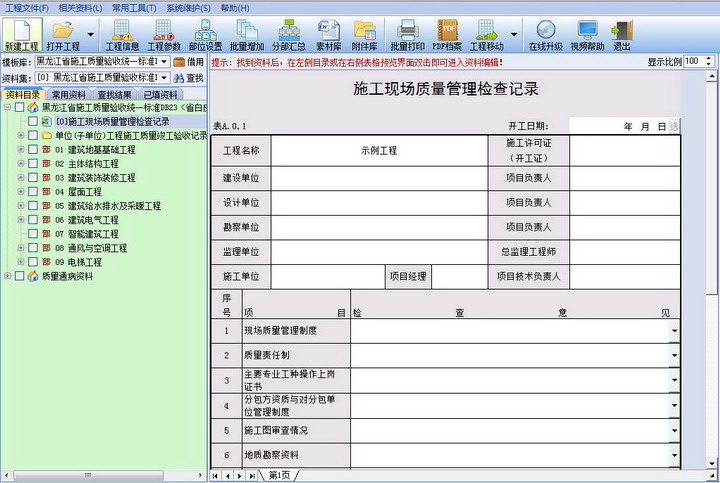
Task: Expand the 01 建筑地基基础工程 node
Action: pos(21,150)
